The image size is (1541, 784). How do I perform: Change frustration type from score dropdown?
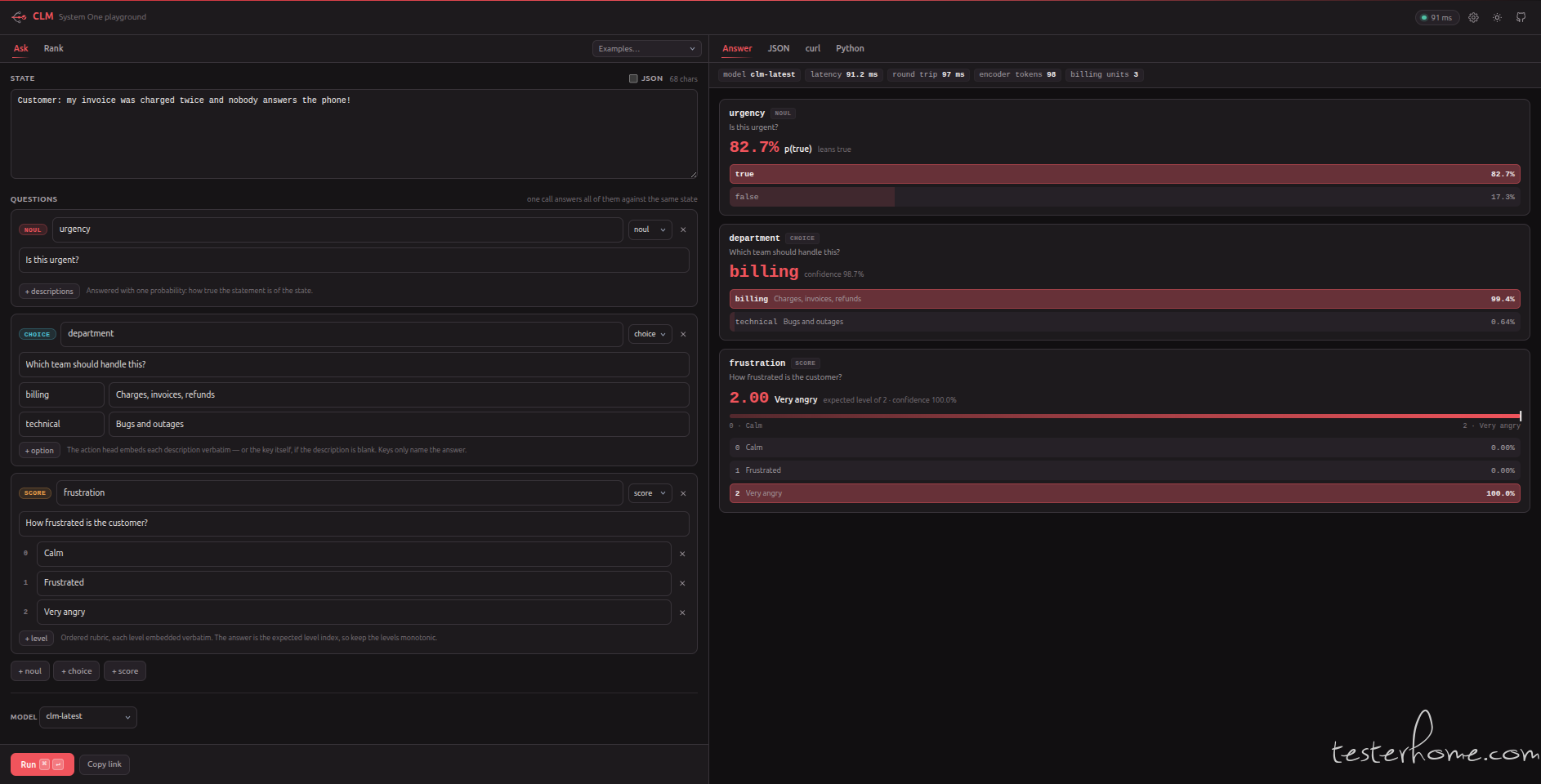(650, 493)
